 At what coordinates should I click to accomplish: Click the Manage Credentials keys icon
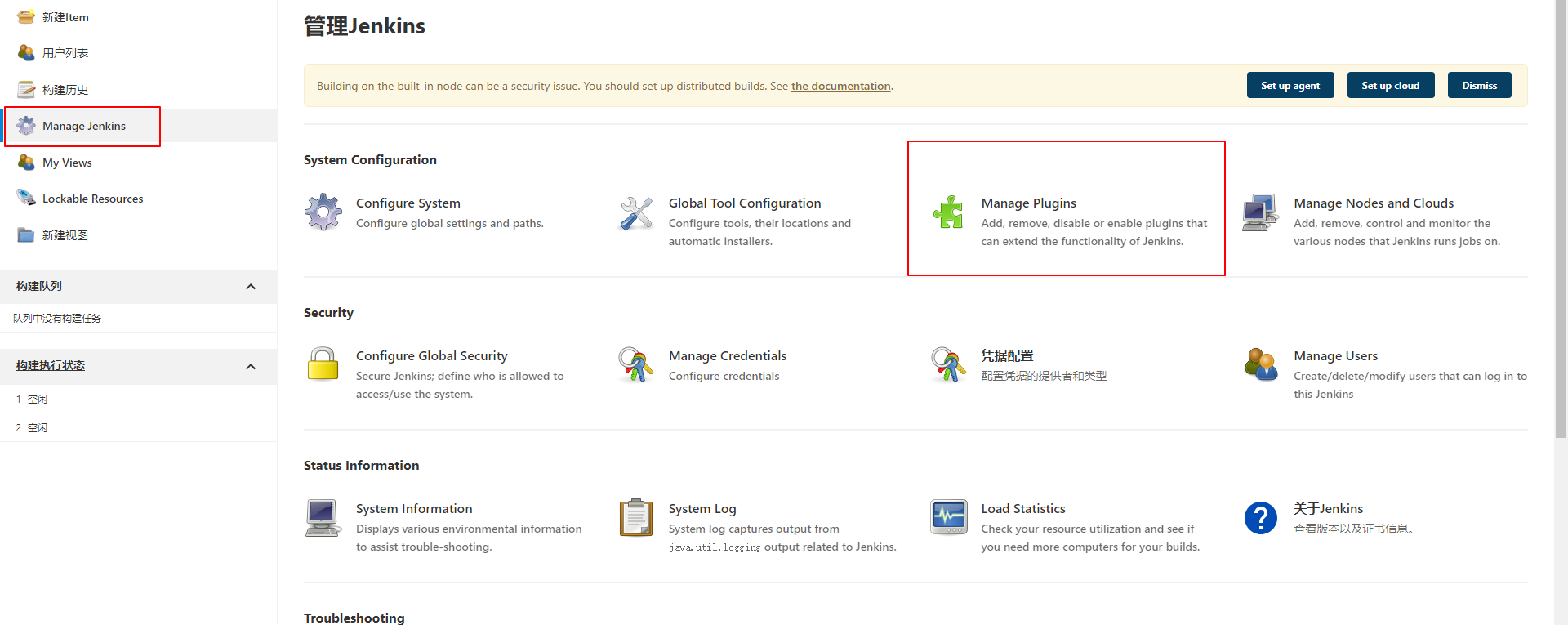(x=636, y=364)
